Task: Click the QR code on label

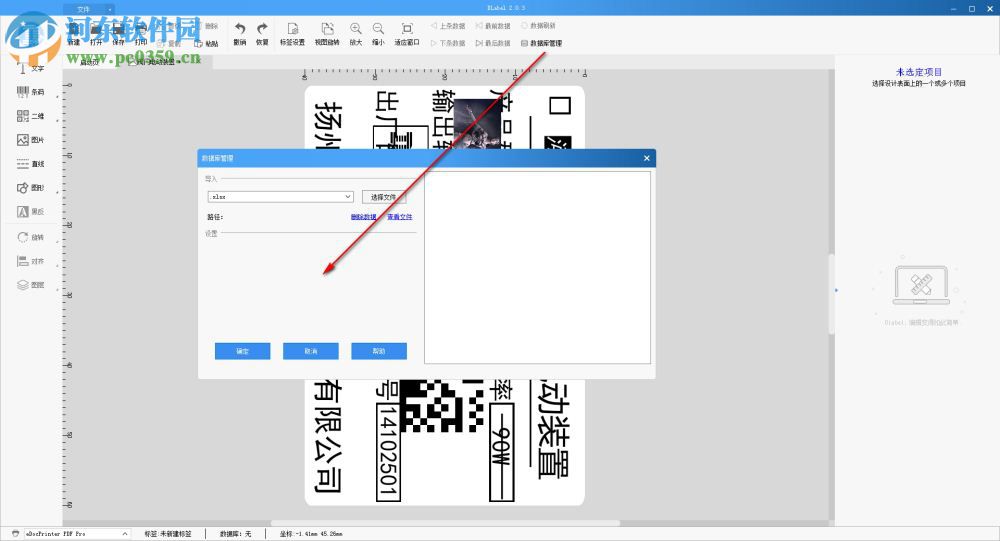Action: pos(443,406)
